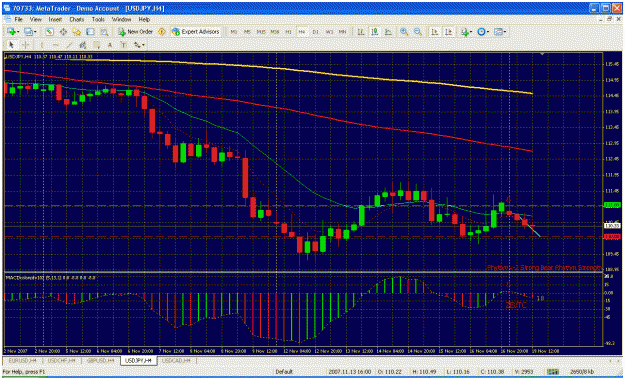Select the Cursor arrow tool
This screenshot has height=378, width=625.
(x=11, y=45)
